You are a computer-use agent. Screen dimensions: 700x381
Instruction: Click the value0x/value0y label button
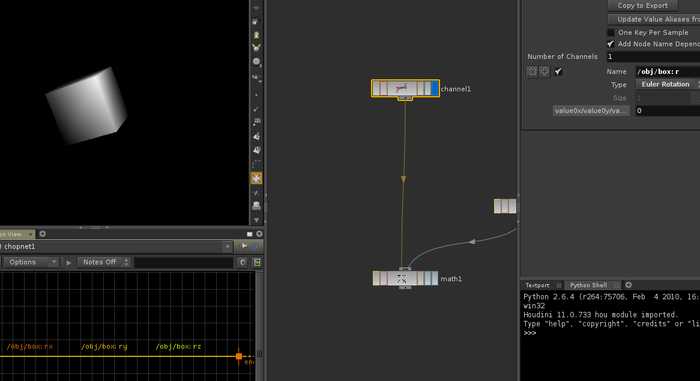point(591,111)
